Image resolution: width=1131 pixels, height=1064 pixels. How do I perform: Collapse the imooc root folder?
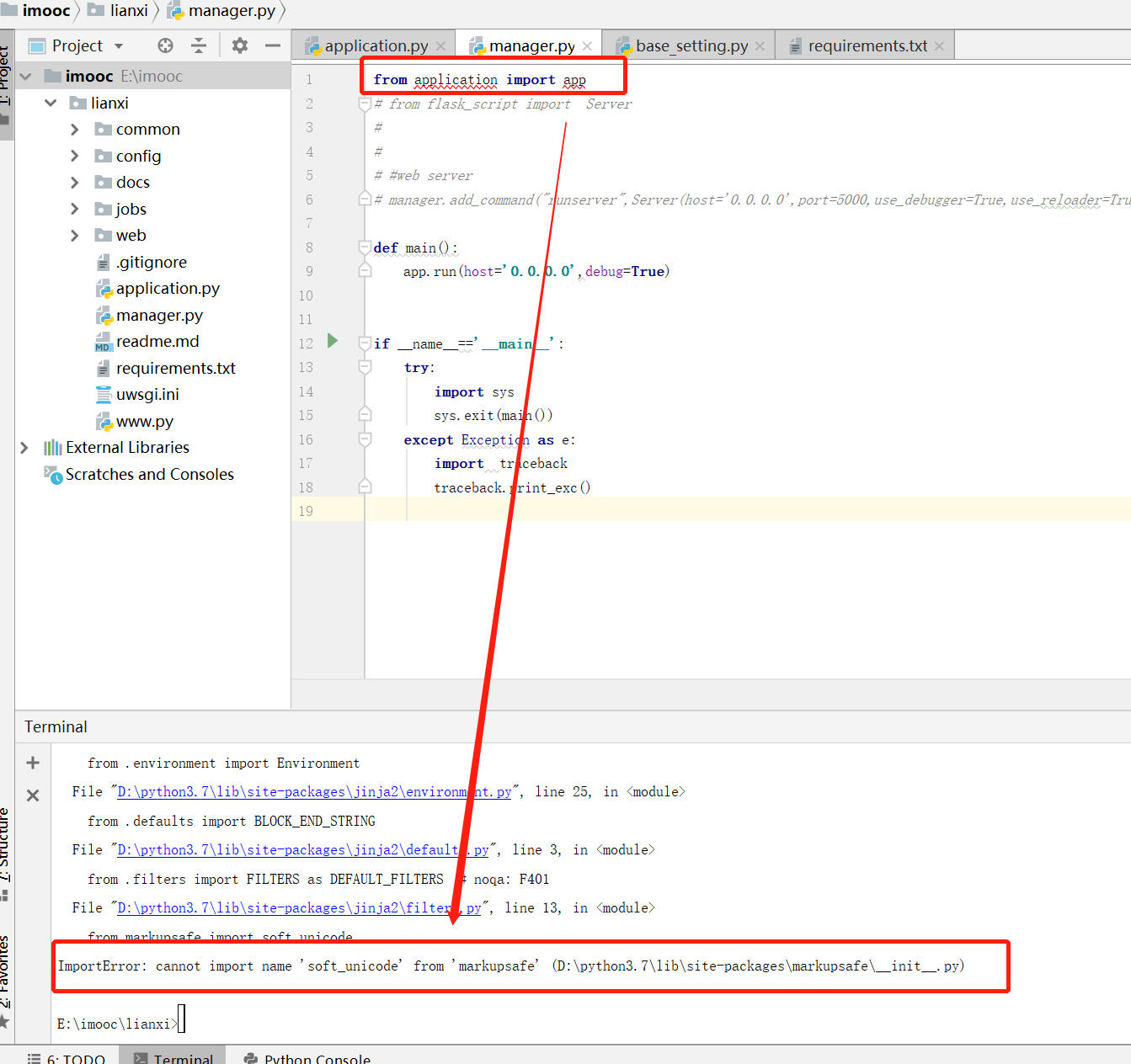click(x=25, y=77)
